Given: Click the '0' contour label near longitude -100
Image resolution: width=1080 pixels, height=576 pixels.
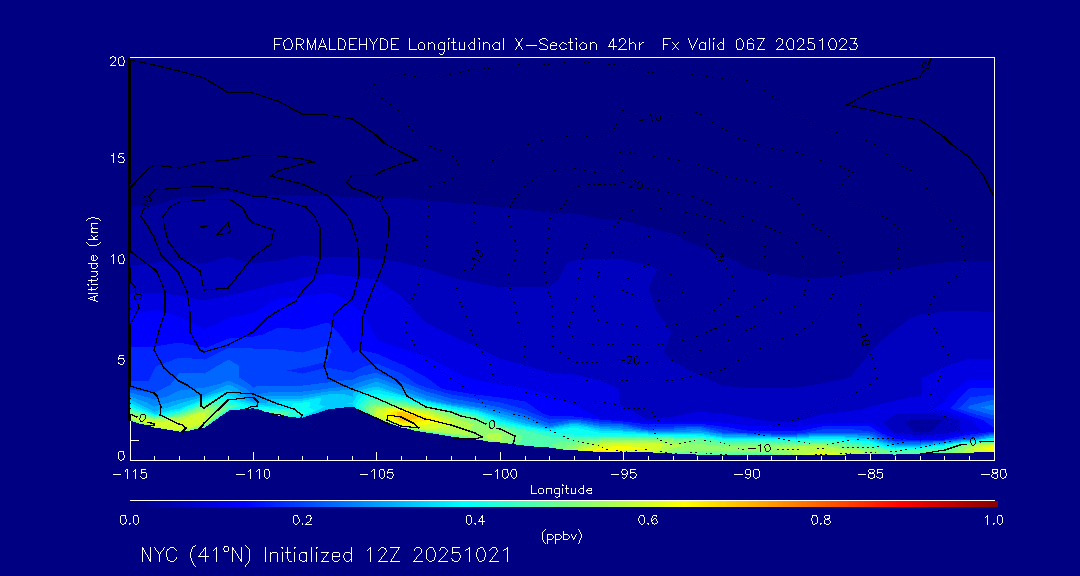Looking at the screenshot, I should [491, 425].
